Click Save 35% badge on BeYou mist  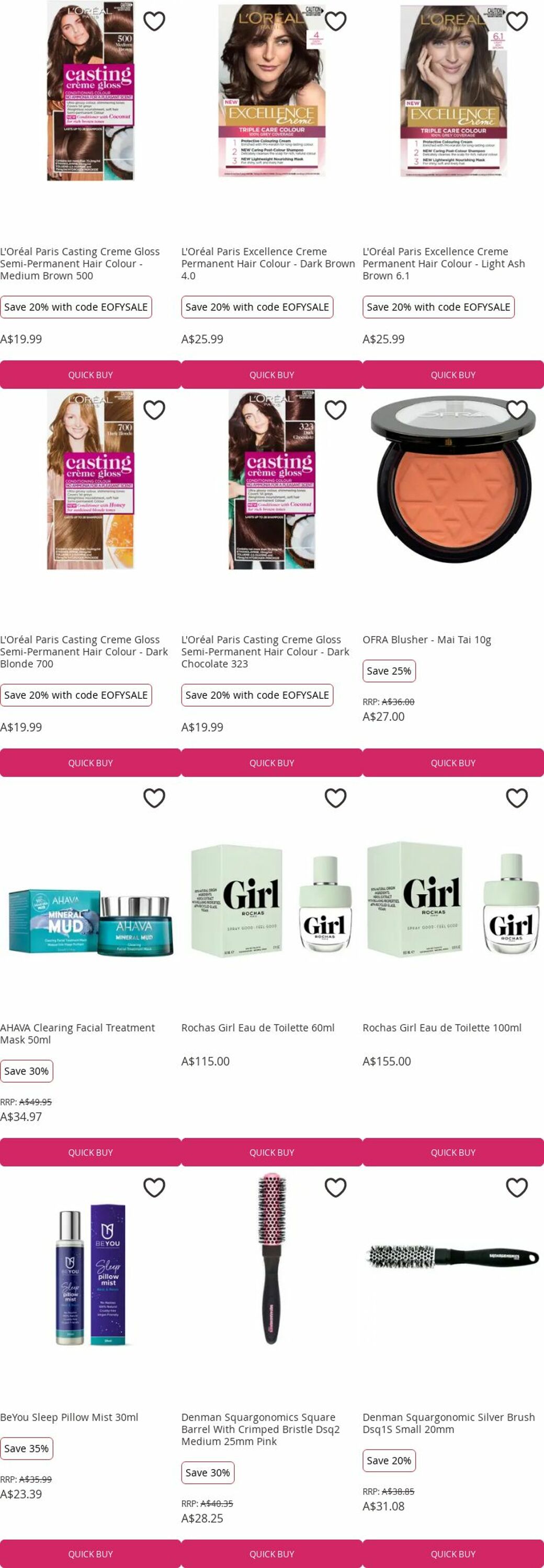[x=26, y=1449]
